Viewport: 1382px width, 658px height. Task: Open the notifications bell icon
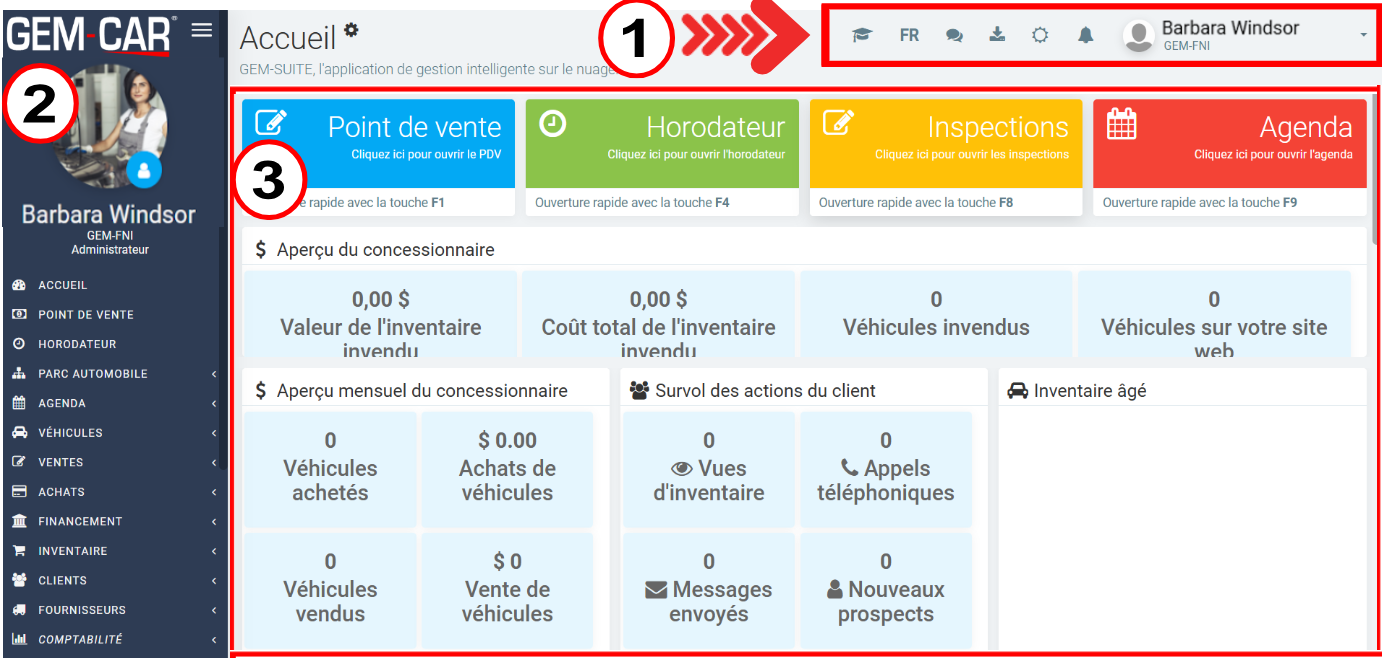pyautogui.click(x=1085, y=35)
